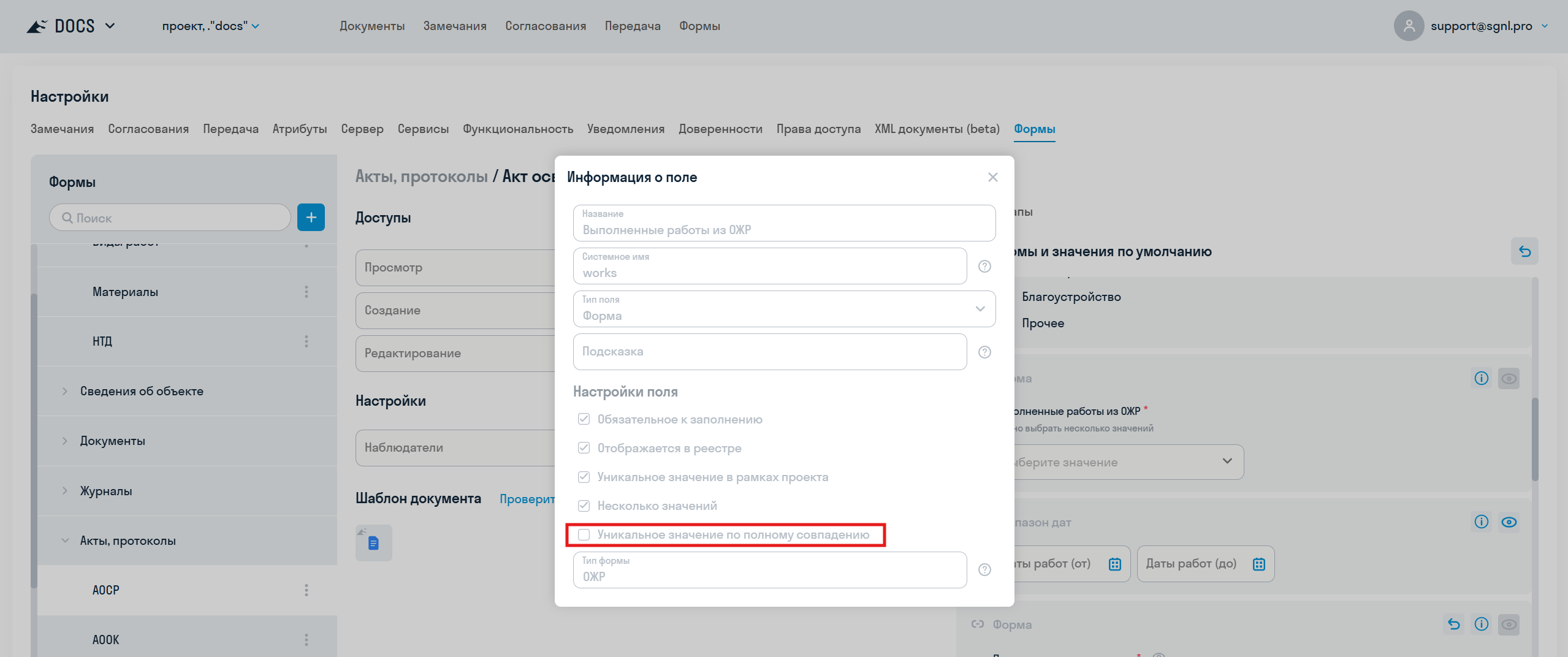Image resolution: width=1568 pixels, height=657 pixels.
Task: Toggle Отображается в реестре checkbox
Action: (584, 448)
